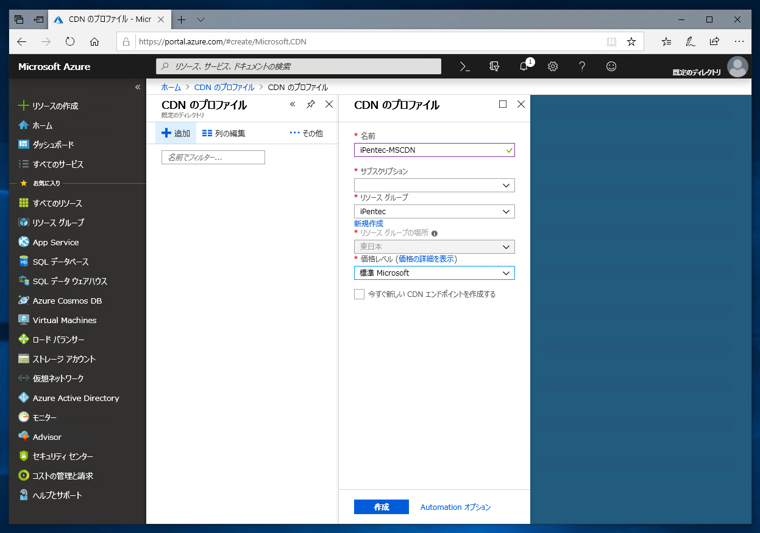The height and width of the screenshot is (533, 760).
Task: Close the CDN profile list blade
Action: 329,104
